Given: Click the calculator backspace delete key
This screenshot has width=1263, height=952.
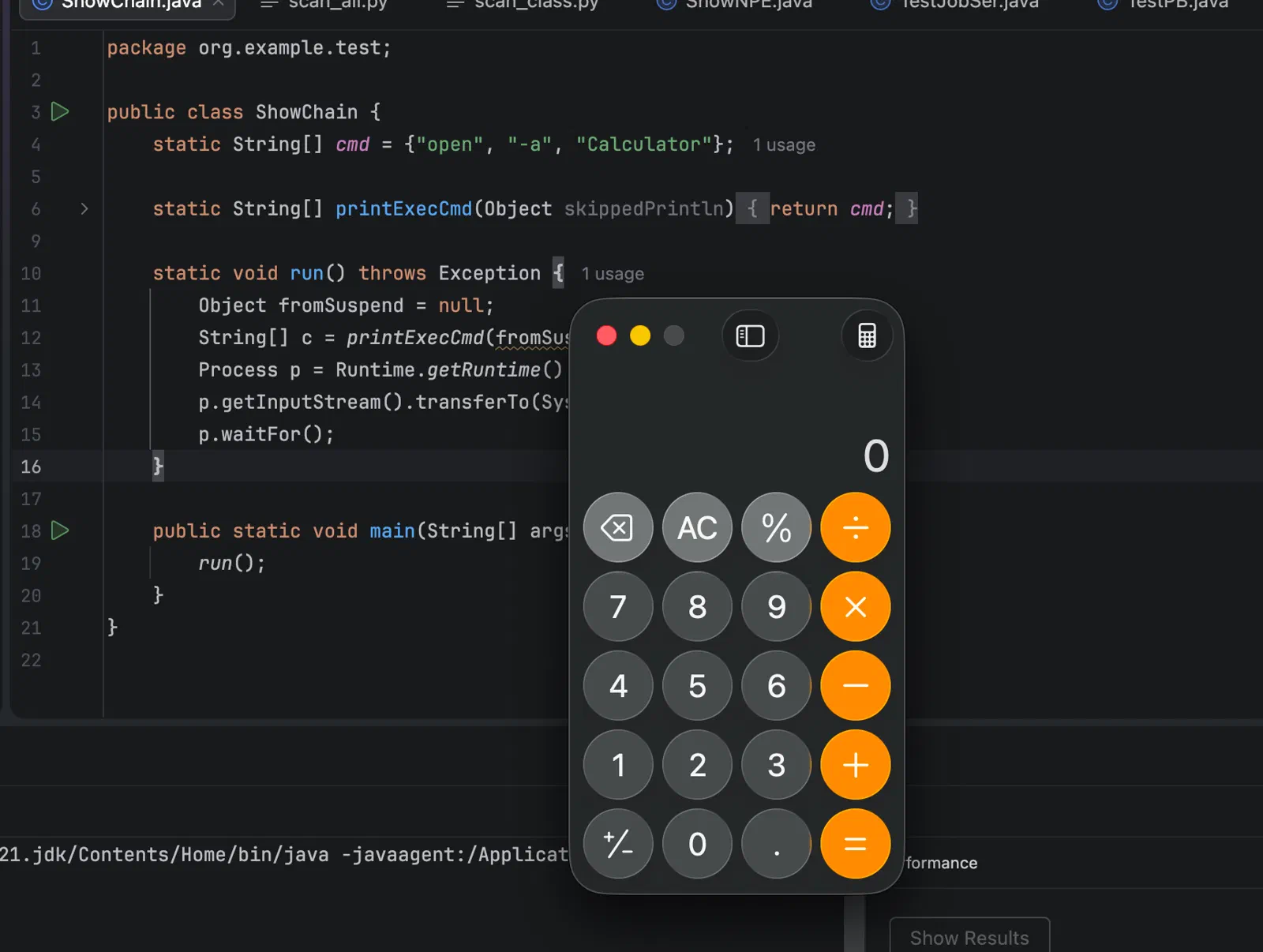Looking at the screenshot, I should pyautogui.click(x=617, y=527).
